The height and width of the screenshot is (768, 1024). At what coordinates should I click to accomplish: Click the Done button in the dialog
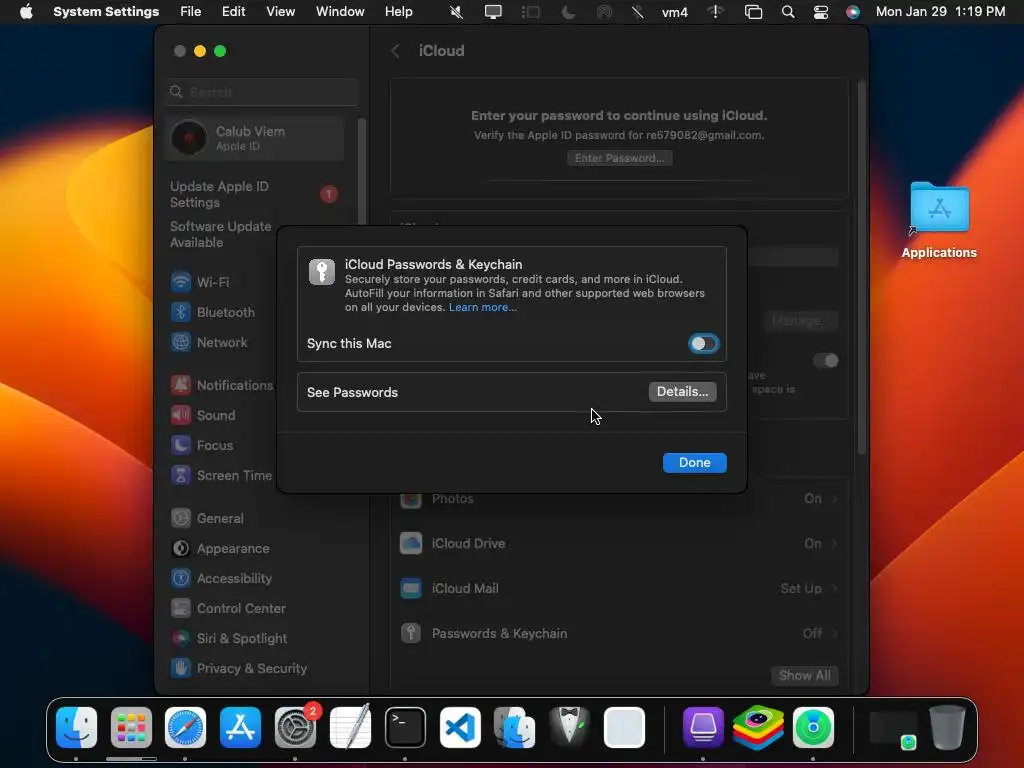[x=694, y=462]
